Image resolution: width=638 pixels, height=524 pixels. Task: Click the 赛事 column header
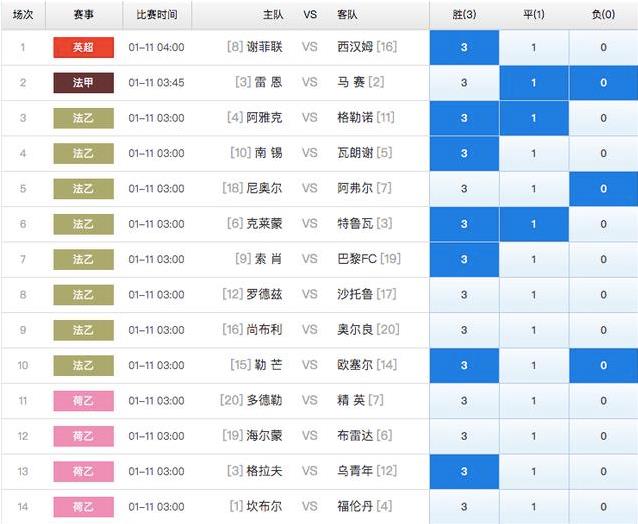click(84, 15)
